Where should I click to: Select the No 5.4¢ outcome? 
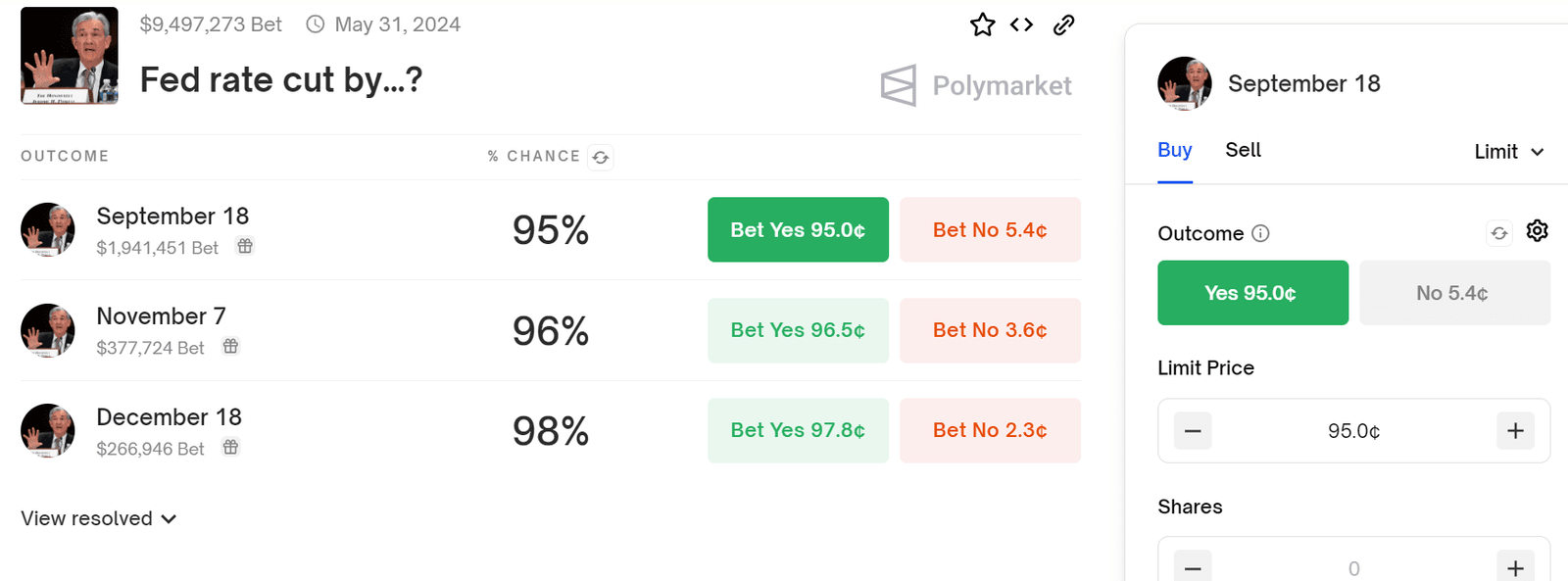[x=1454, y=292]
